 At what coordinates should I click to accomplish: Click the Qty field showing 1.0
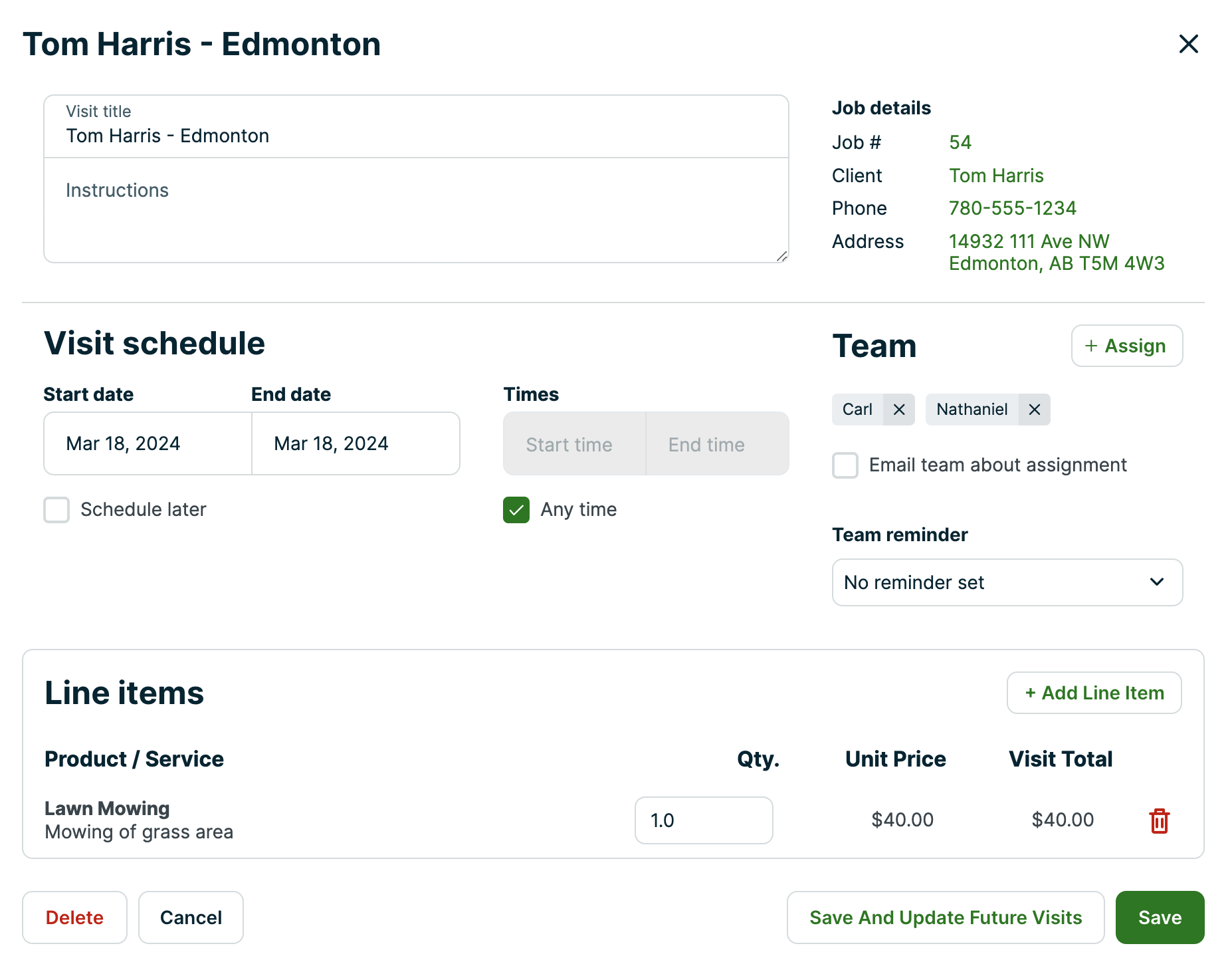[x=704, y=820]
